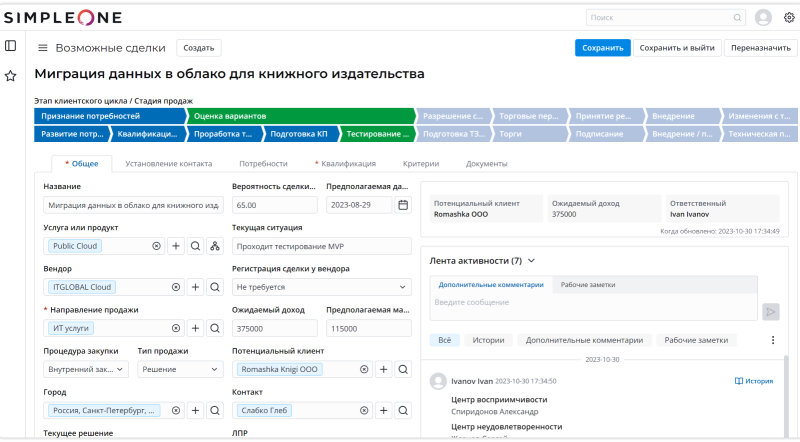Filter activity feed by Всё

(444, 340)
